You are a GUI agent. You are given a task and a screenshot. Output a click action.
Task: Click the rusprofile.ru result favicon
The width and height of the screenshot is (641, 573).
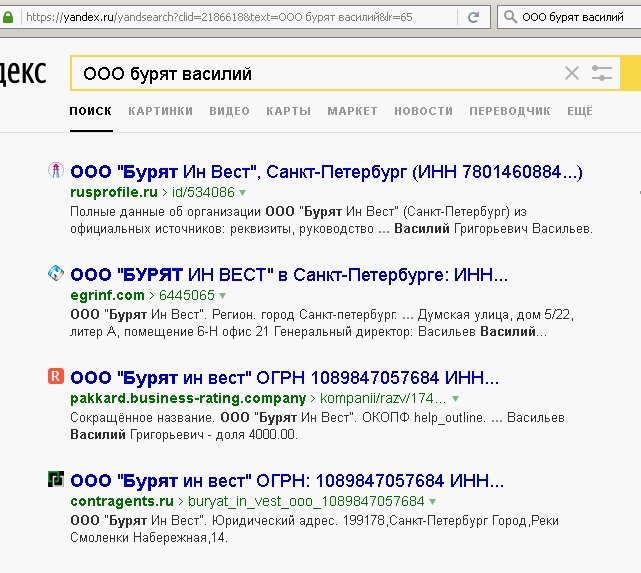click(56, 170)
